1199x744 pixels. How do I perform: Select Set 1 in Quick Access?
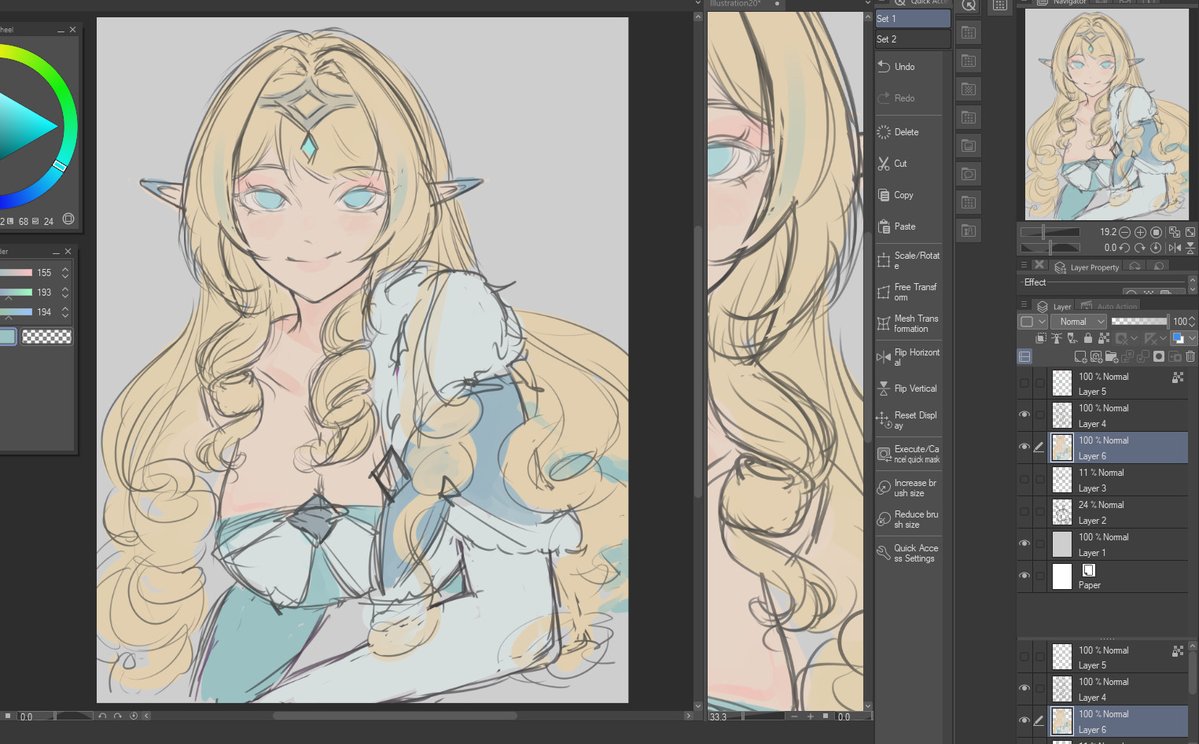pos(912,18)
